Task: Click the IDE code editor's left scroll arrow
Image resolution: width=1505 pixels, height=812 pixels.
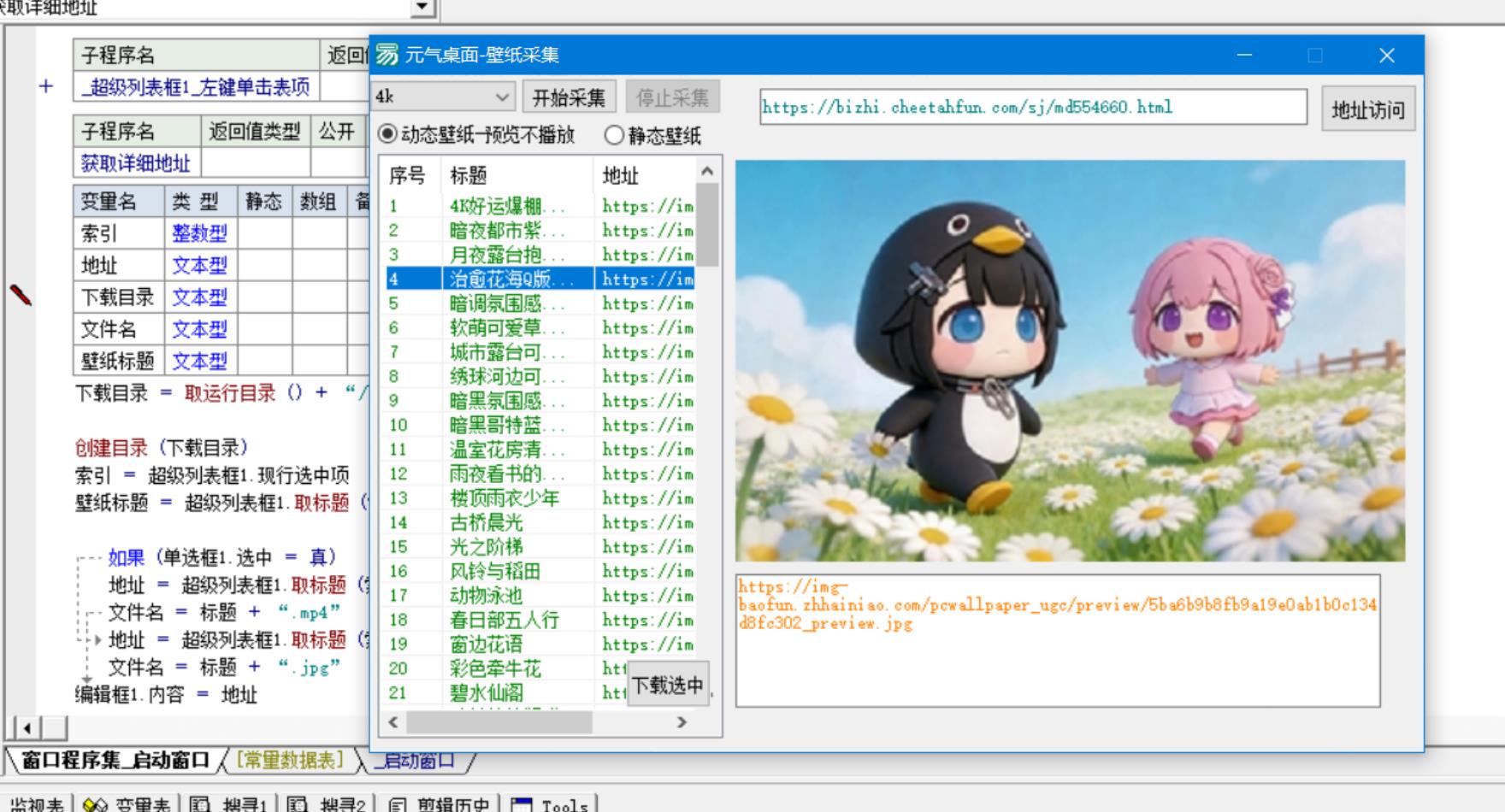Action: click(x=27, y=728)
